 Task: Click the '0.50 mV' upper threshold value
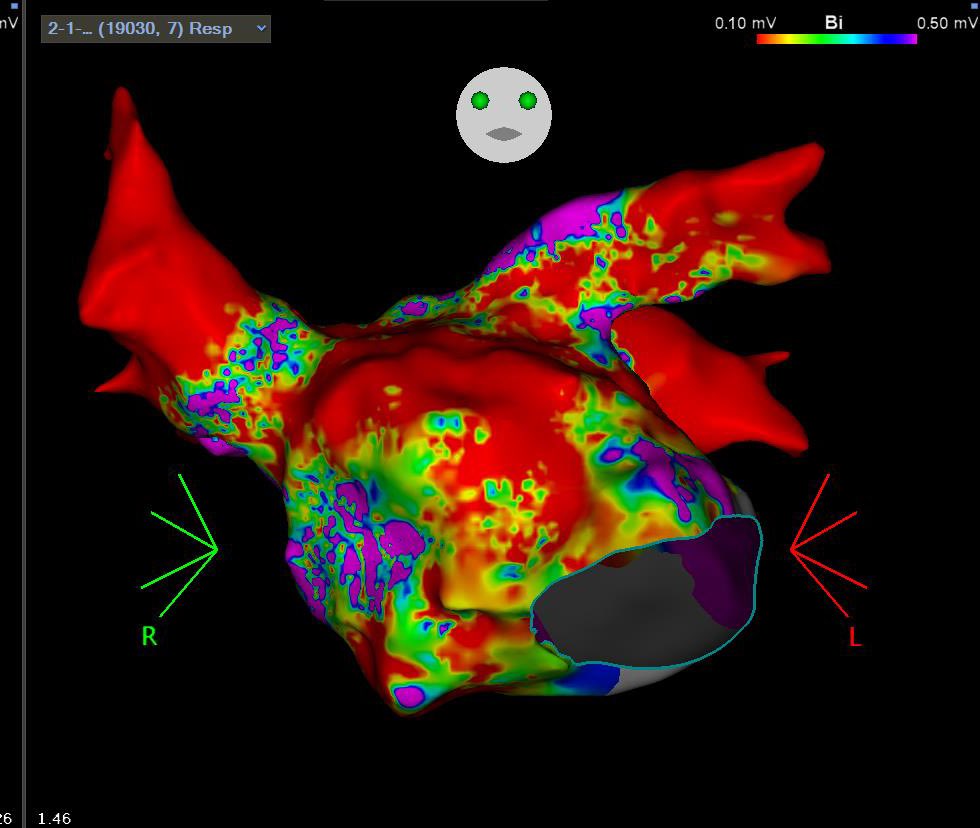[x=946, y=23]
